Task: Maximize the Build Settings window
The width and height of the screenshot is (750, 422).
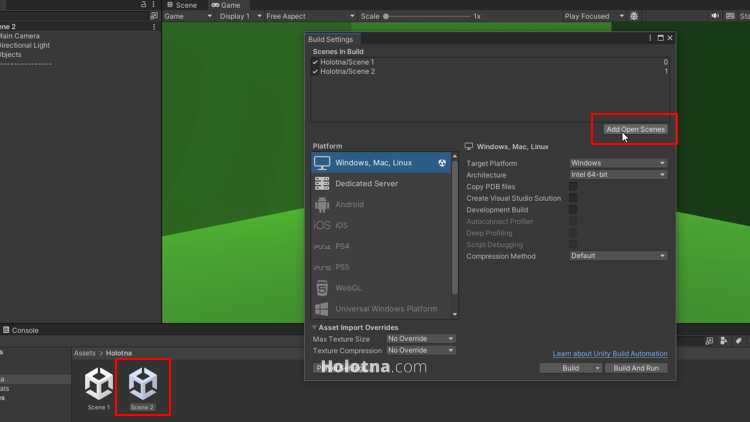Action: coord(661,38)
